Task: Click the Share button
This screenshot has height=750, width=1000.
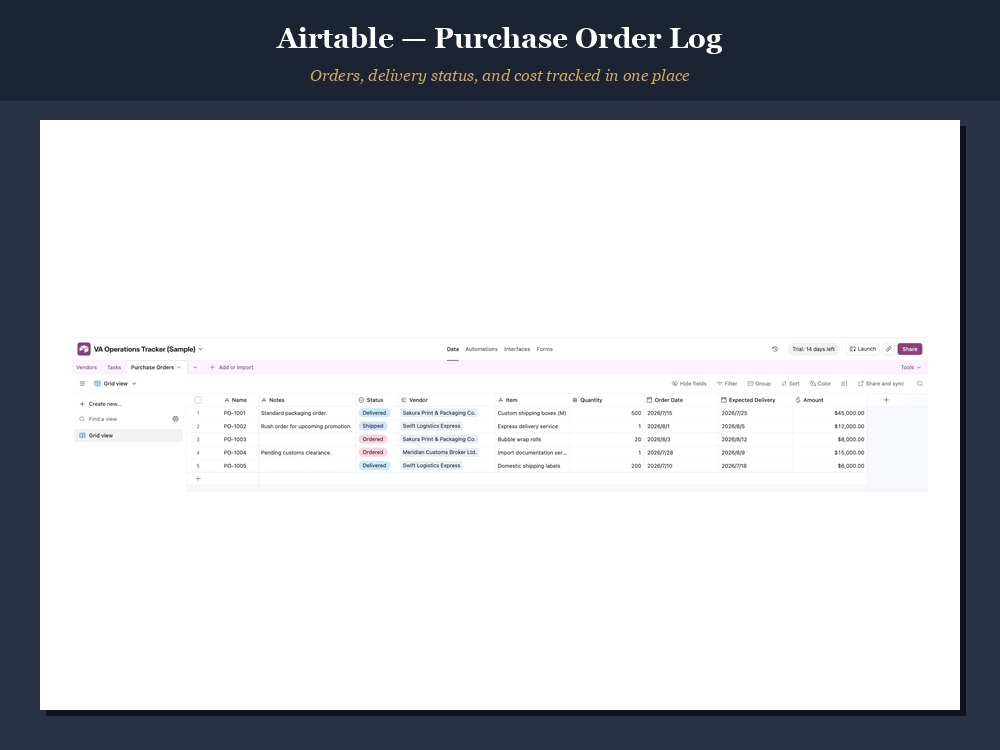Action: pos(910,349)
